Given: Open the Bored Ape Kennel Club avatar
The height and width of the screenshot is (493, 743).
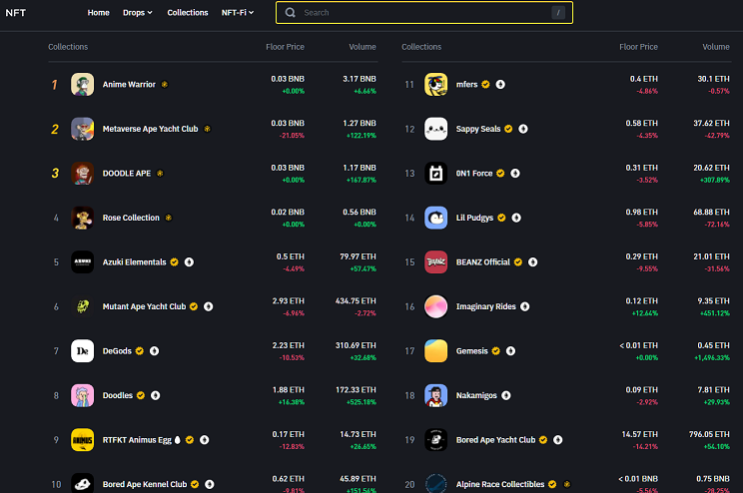Looking at the screenshot, I should click(82, 484).
